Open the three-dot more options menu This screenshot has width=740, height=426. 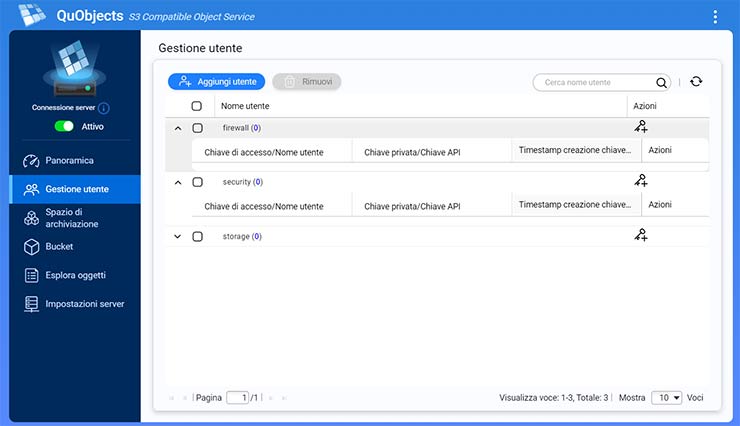pos(715,16)
